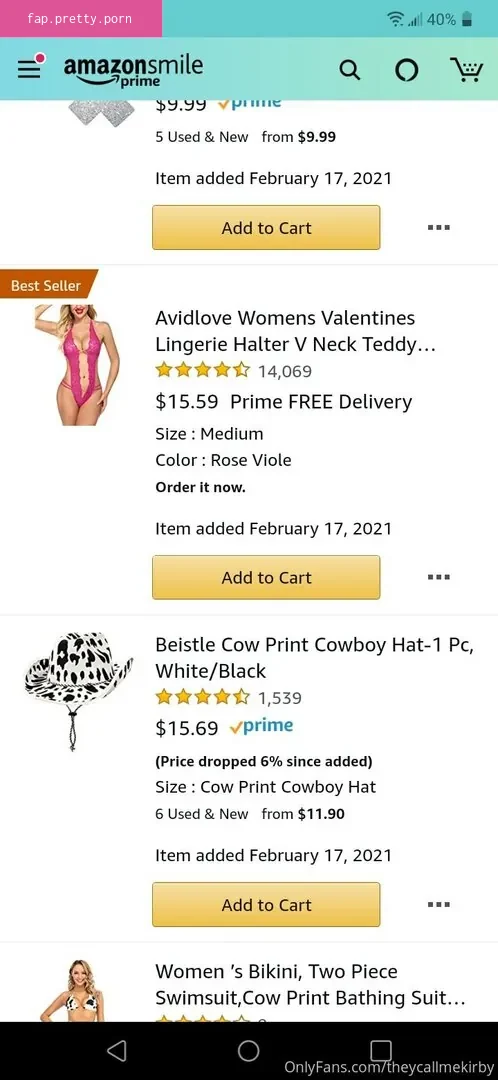Screen dimensions: 498x1080
Task: Open the Amazon hamburger menu
Action: pyautogui.click(x=30, y=68)
